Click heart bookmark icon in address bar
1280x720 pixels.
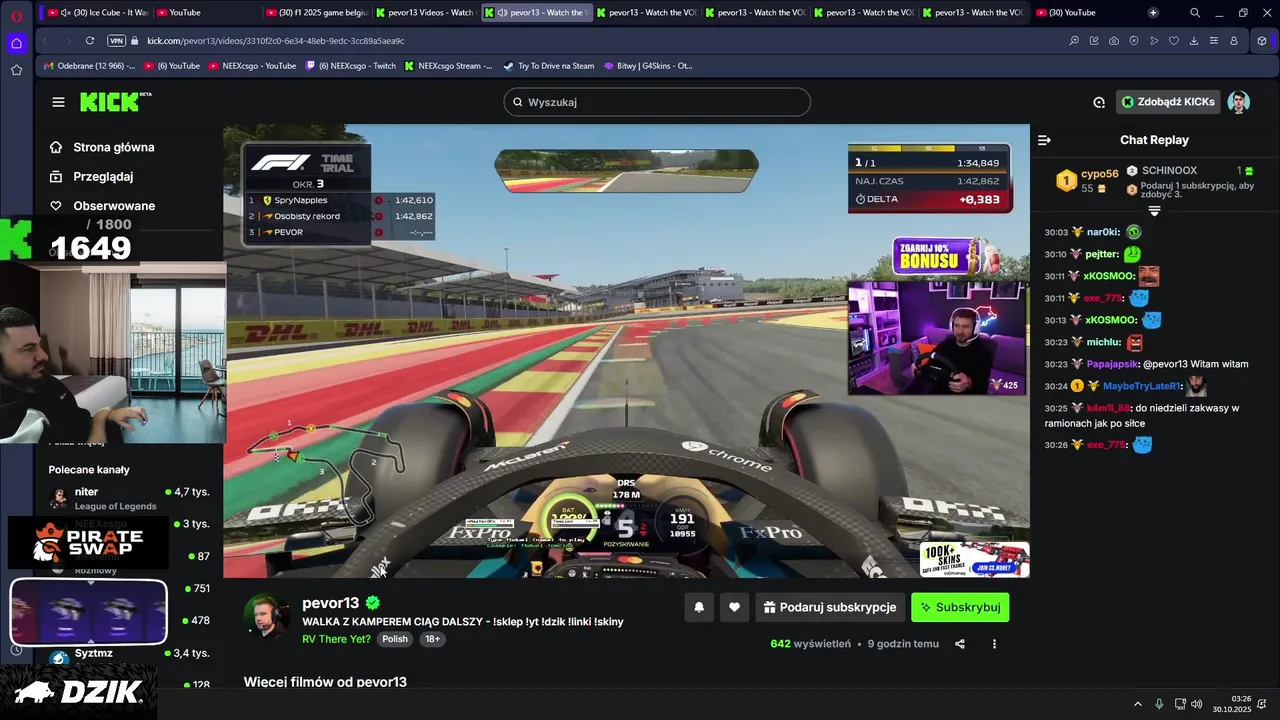pyautogui.click(x=1174, y=41)
